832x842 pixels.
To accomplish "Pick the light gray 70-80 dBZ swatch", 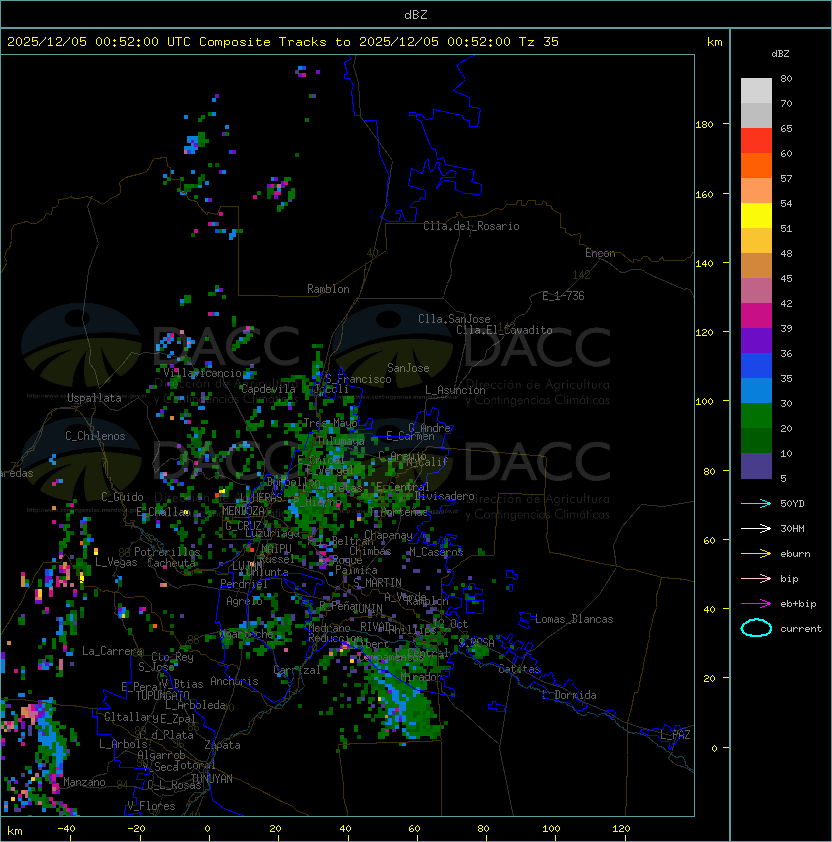I will coord(756,90).
